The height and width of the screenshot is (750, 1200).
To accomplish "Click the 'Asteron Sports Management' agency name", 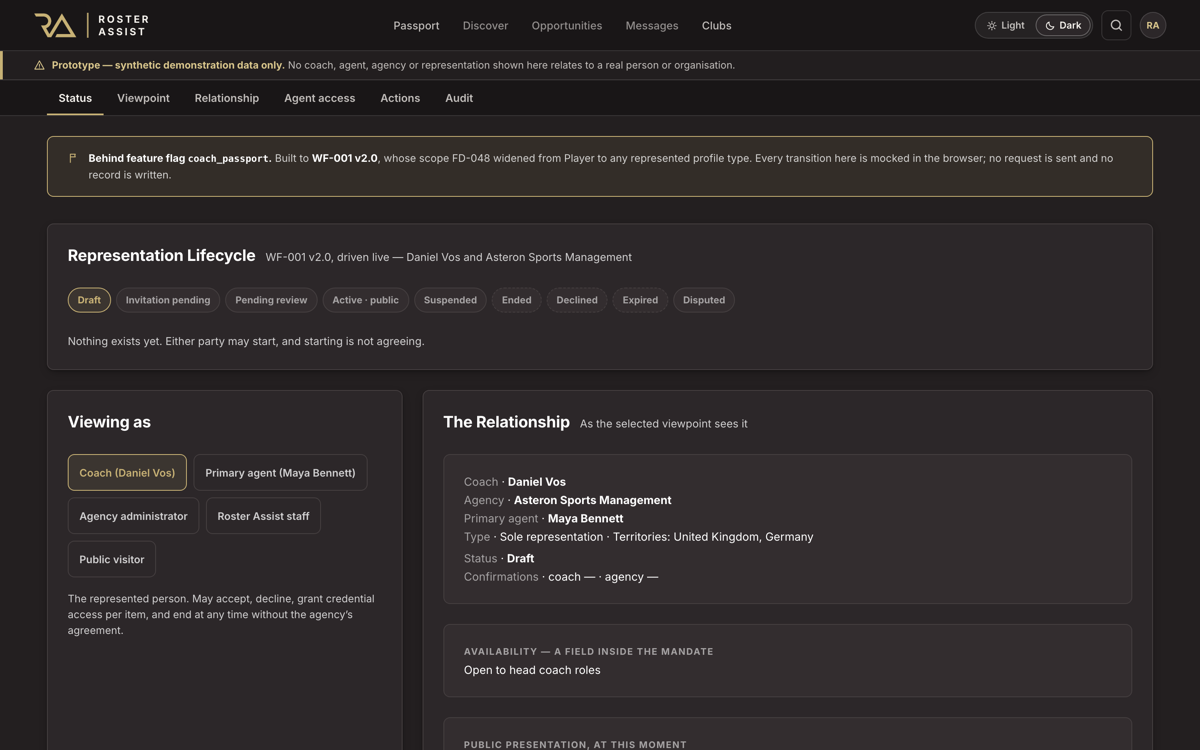I will coord(592,500).
